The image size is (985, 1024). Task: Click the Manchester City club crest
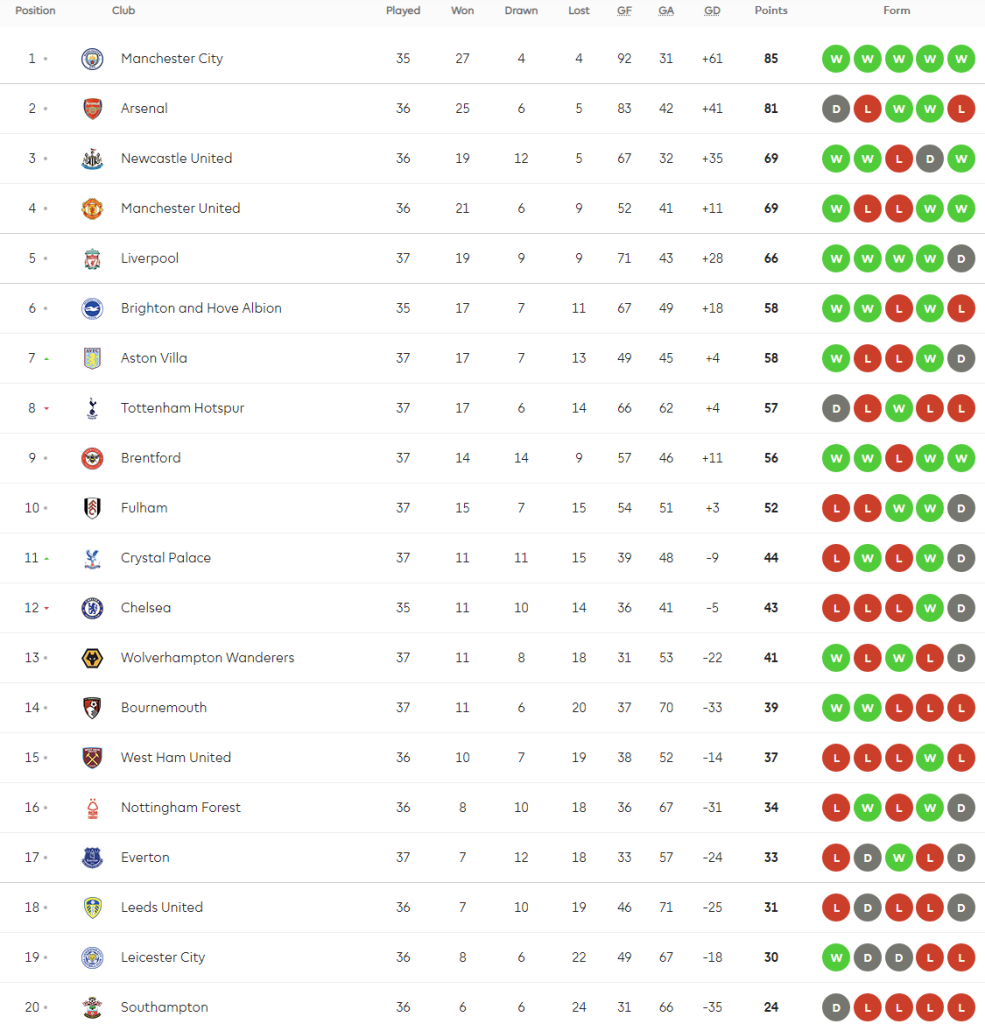[x=92, y=59]
